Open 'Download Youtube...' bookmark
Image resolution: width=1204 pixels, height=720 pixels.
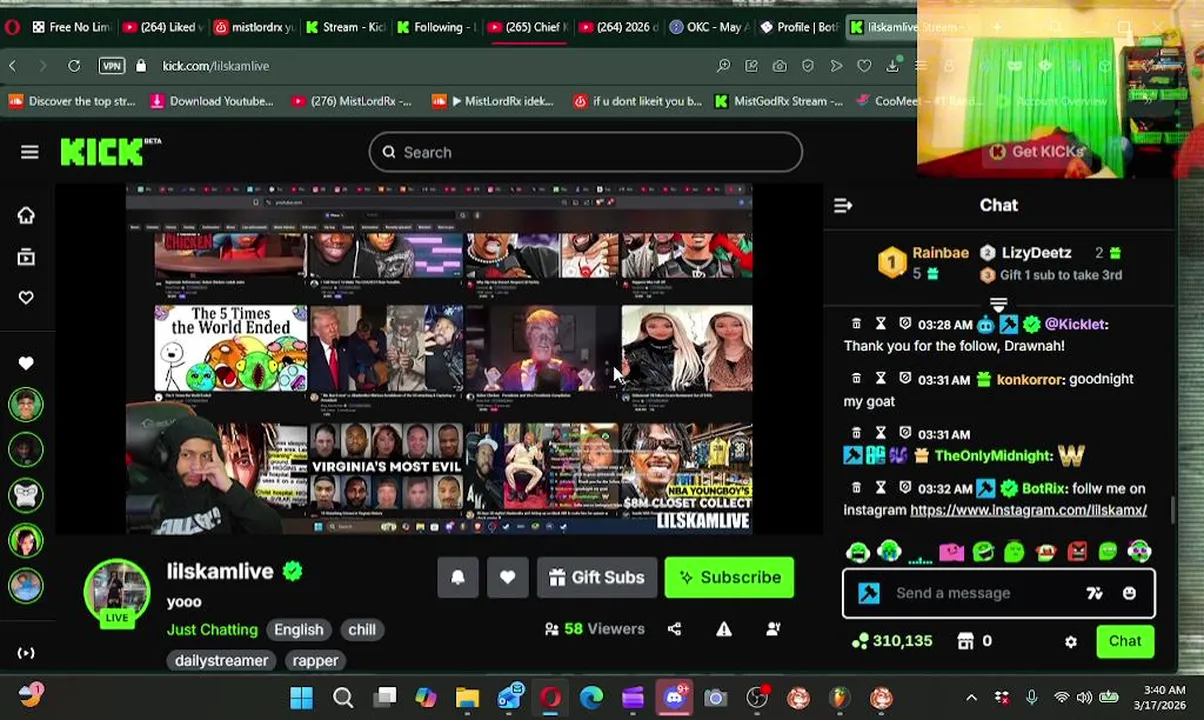(212, 101)
